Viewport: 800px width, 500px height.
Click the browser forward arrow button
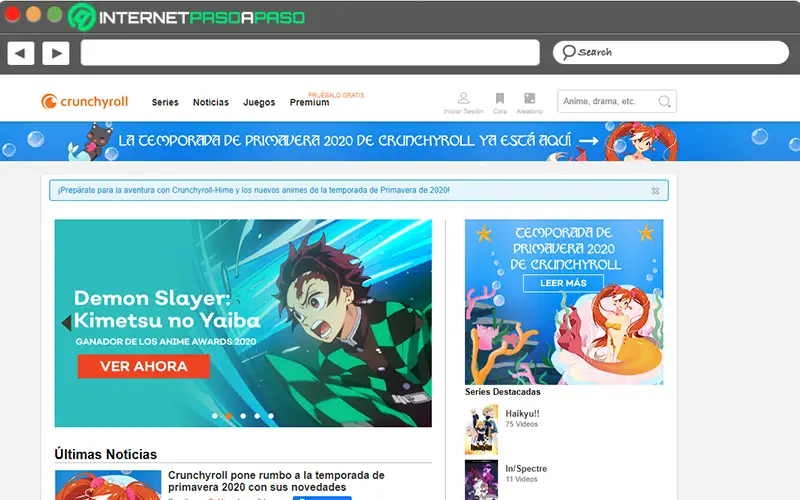(56, 53)
